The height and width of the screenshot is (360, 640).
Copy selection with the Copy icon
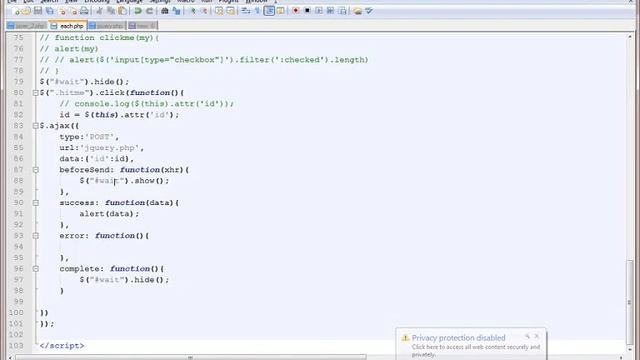pyautogui.click(x=111, y=11)
